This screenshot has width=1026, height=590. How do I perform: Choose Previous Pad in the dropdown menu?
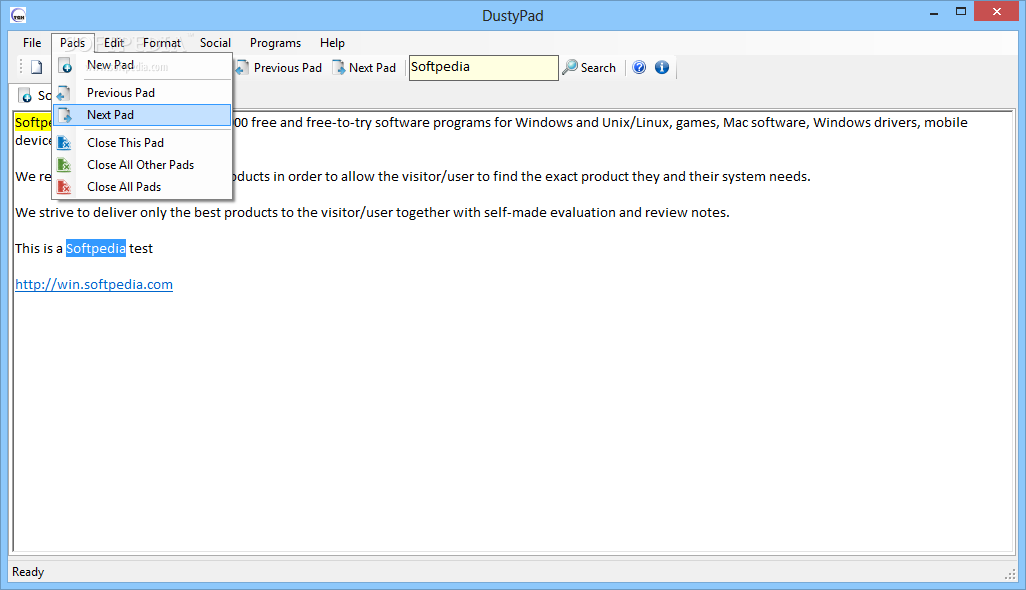(x=142, y=93)
